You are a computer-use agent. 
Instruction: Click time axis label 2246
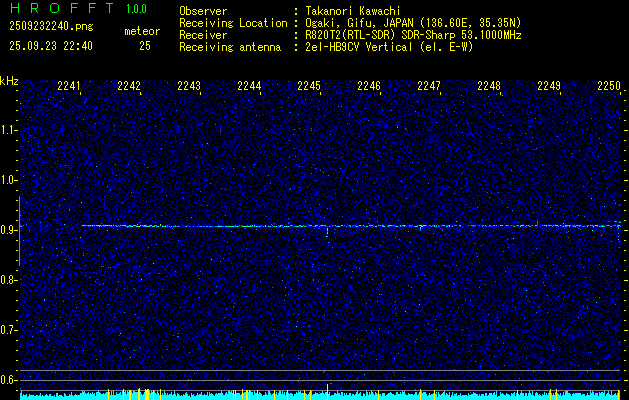(369, 86)
